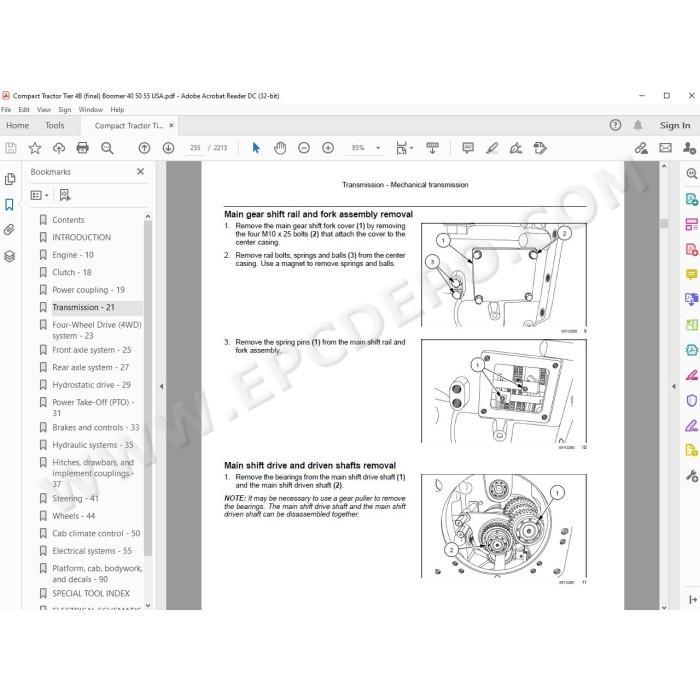Click the bookmarks panel scrollbar thumb
700x700 pixels.
point(148,388)
